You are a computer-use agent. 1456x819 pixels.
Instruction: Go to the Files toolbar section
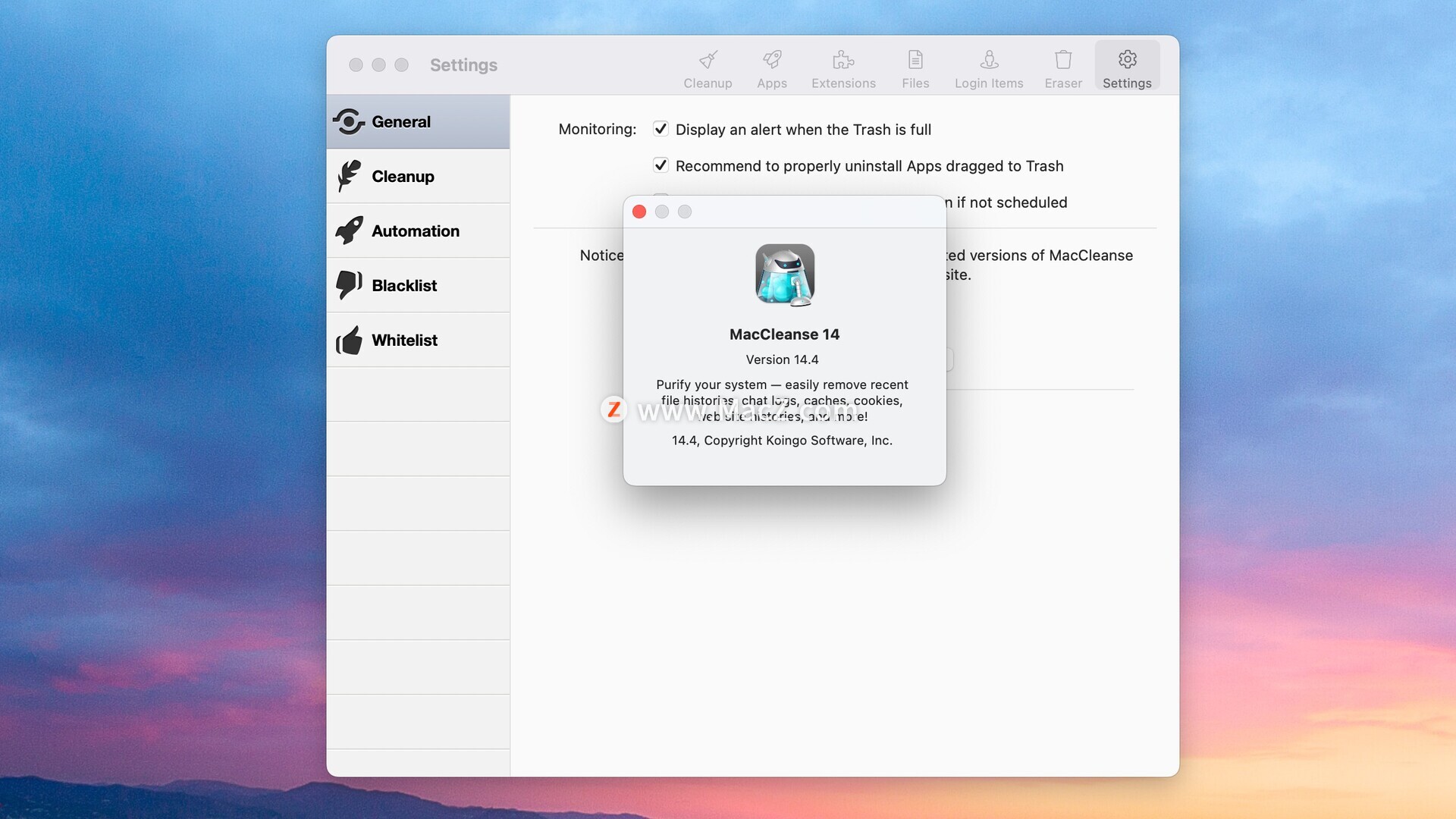click(915, 68)
